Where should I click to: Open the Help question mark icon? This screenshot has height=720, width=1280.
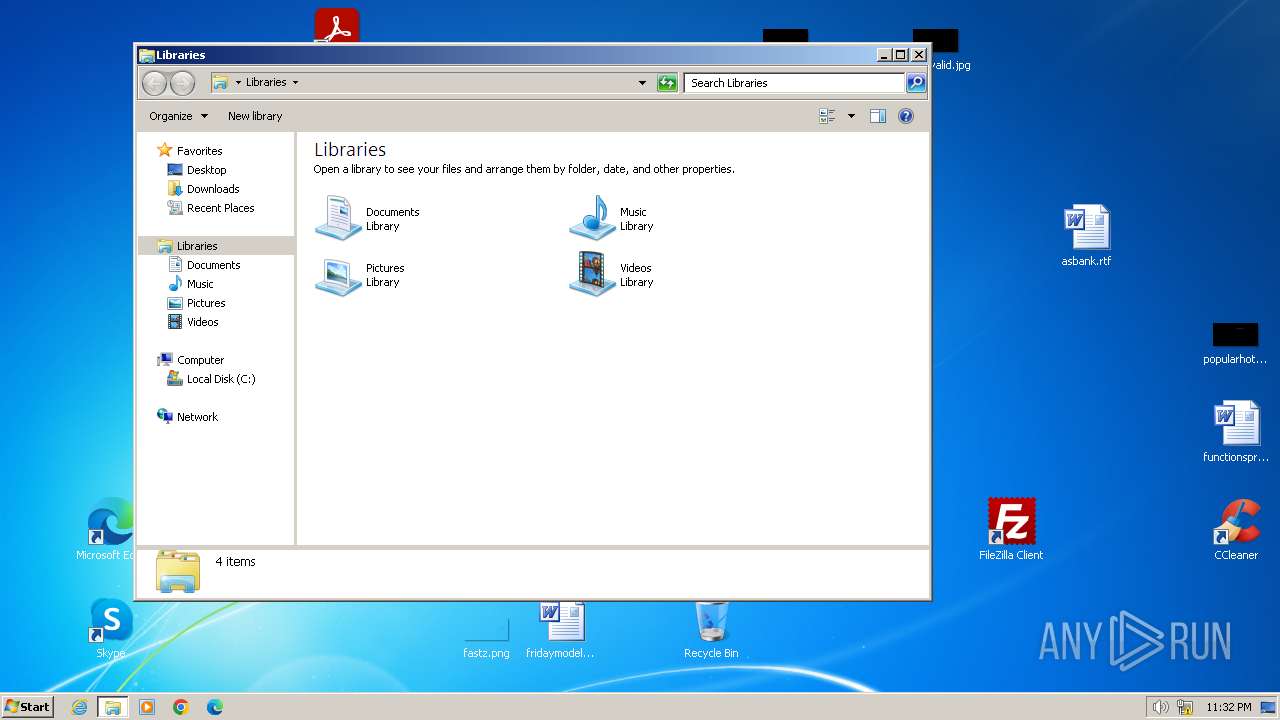coord(905,116)
